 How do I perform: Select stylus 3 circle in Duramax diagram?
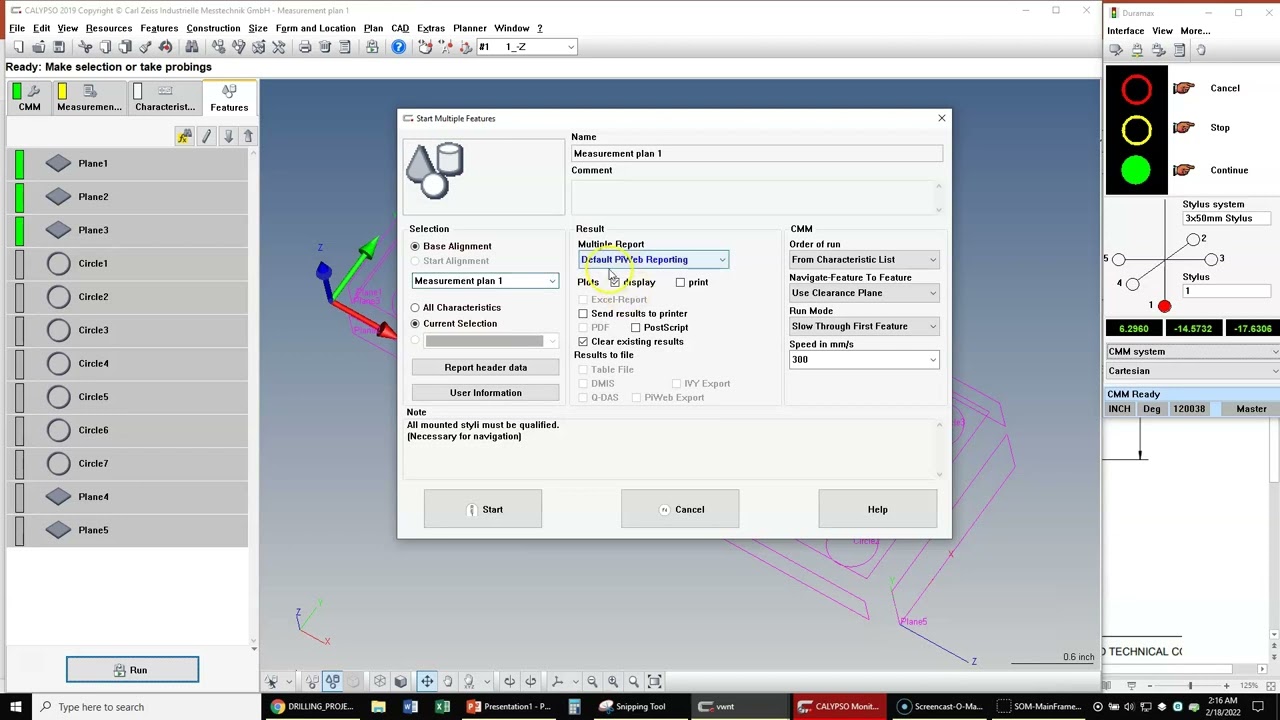tap(1211, 260)
